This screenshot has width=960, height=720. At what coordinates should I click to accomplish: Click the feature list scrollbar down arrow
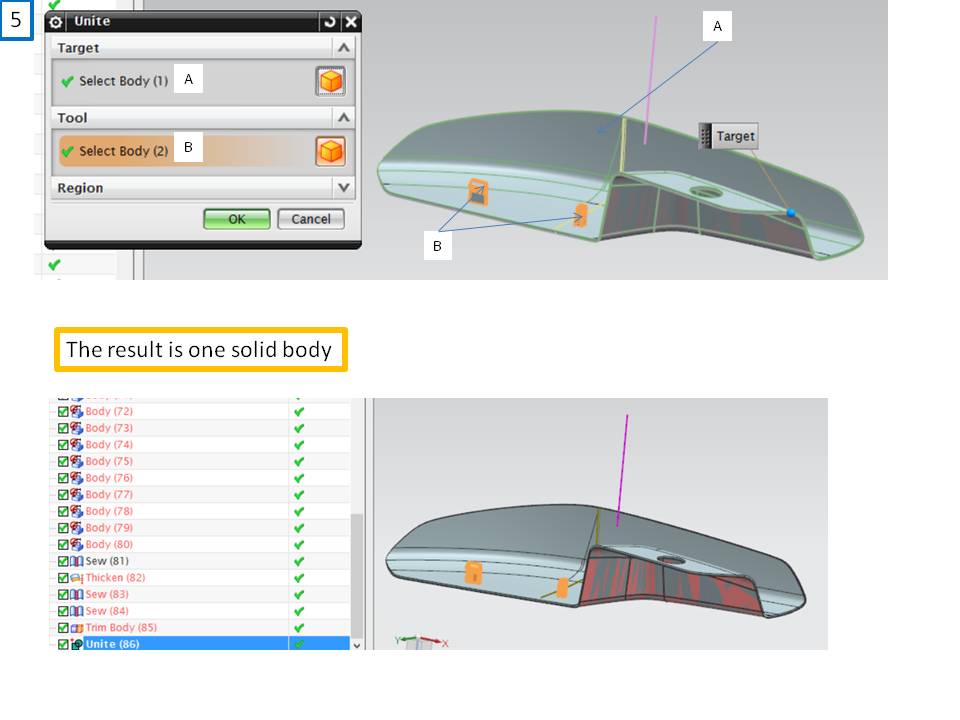[x=357, y=645]
